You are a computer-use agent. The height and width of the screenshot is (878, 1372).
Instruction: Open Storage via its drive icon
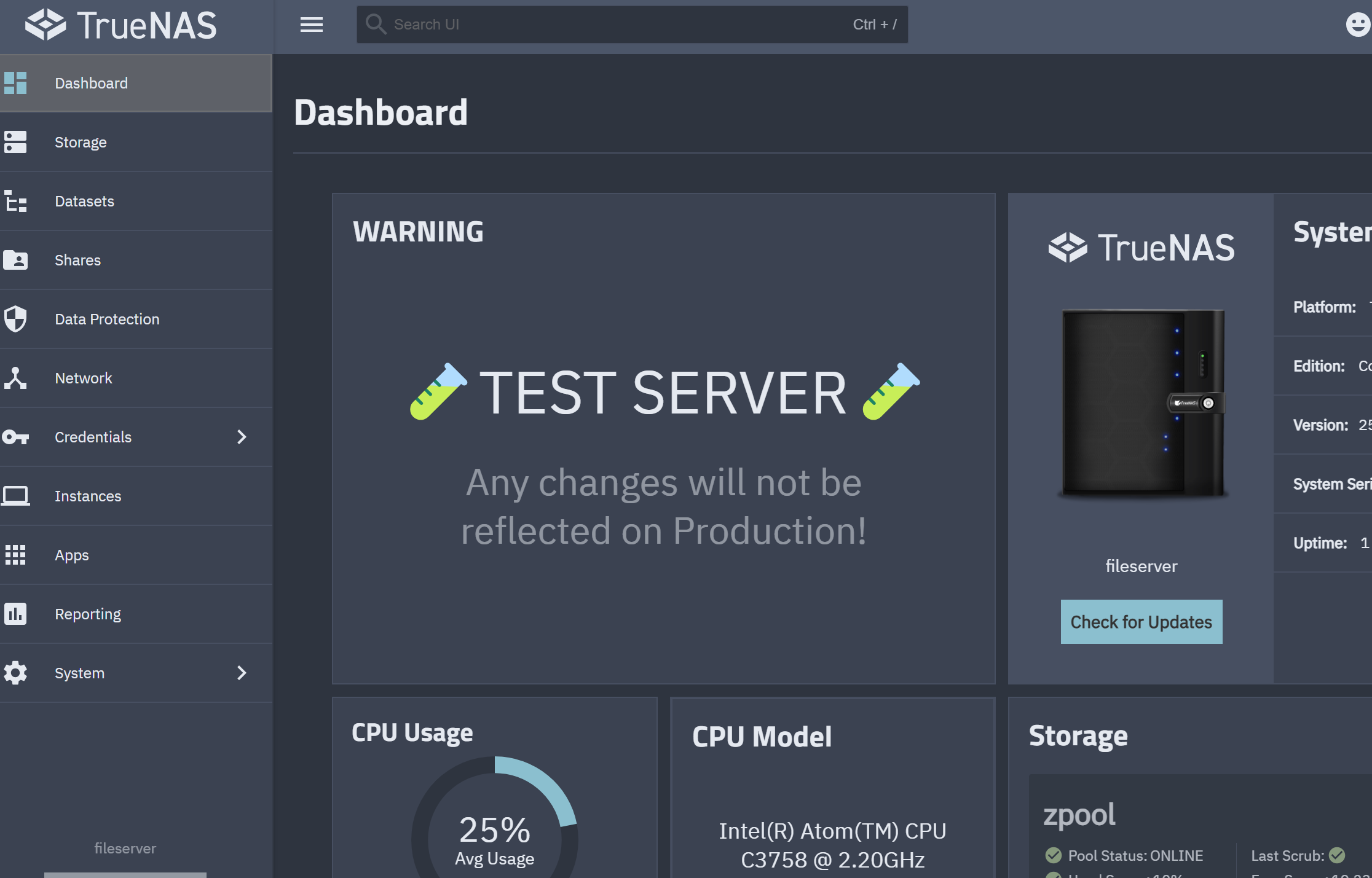pos(15,142)
